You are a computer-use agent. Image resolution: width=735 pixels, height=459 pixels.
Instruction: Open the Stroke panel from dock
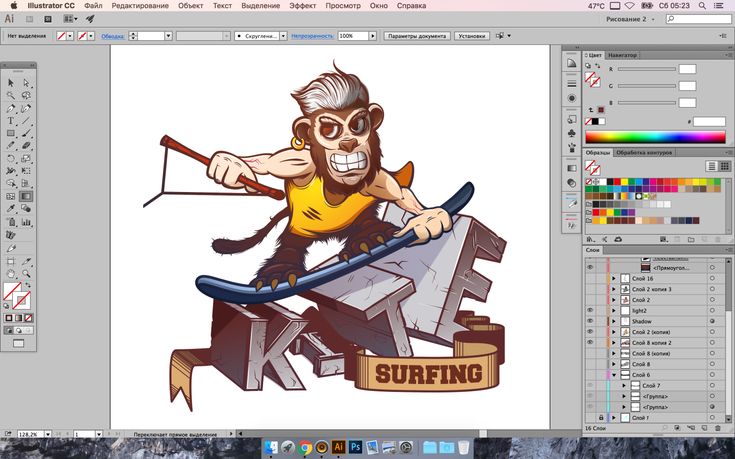coord(571,83)
